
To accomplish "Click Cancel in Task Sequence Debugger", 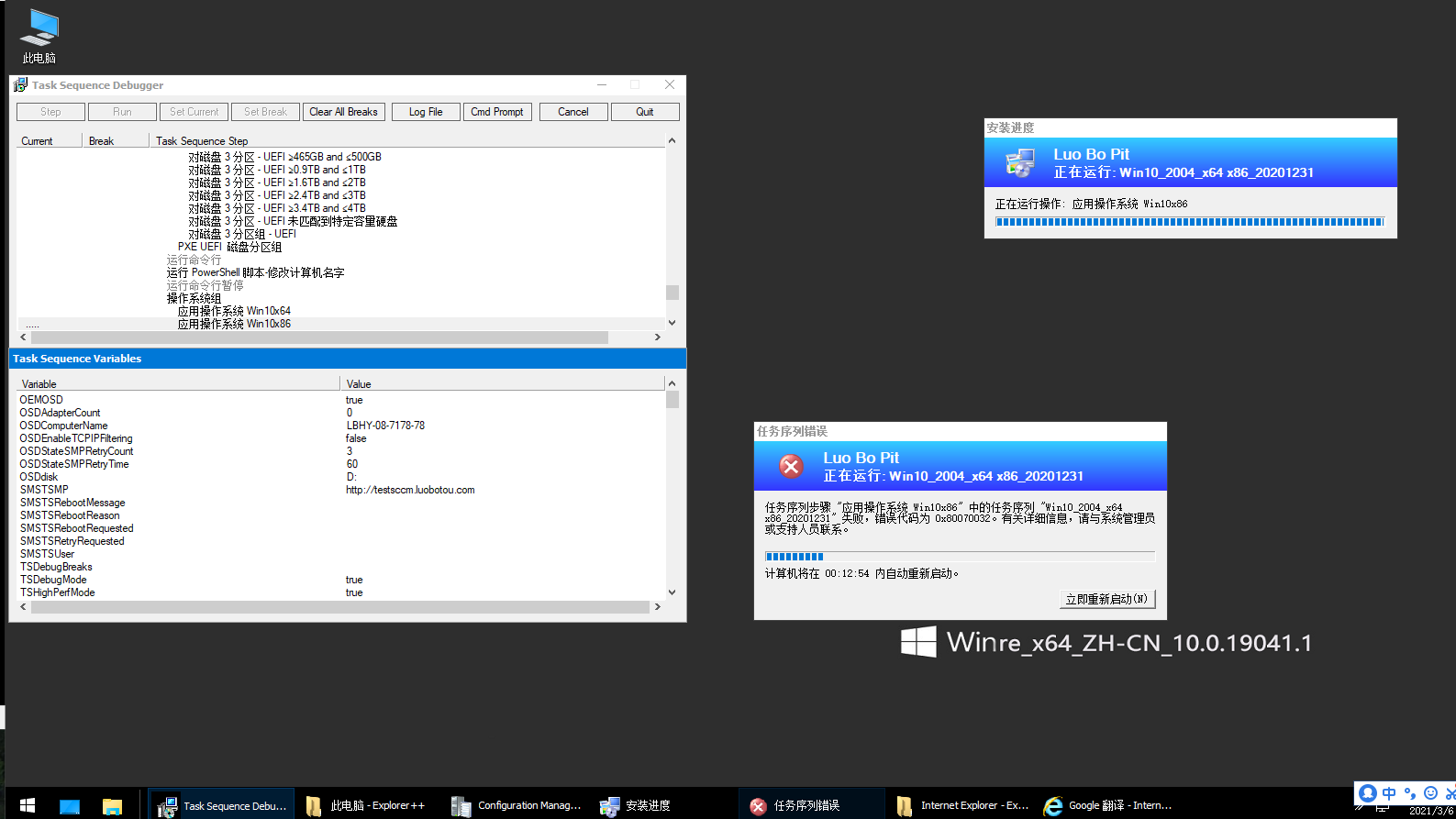I will (x=573, y=112).
